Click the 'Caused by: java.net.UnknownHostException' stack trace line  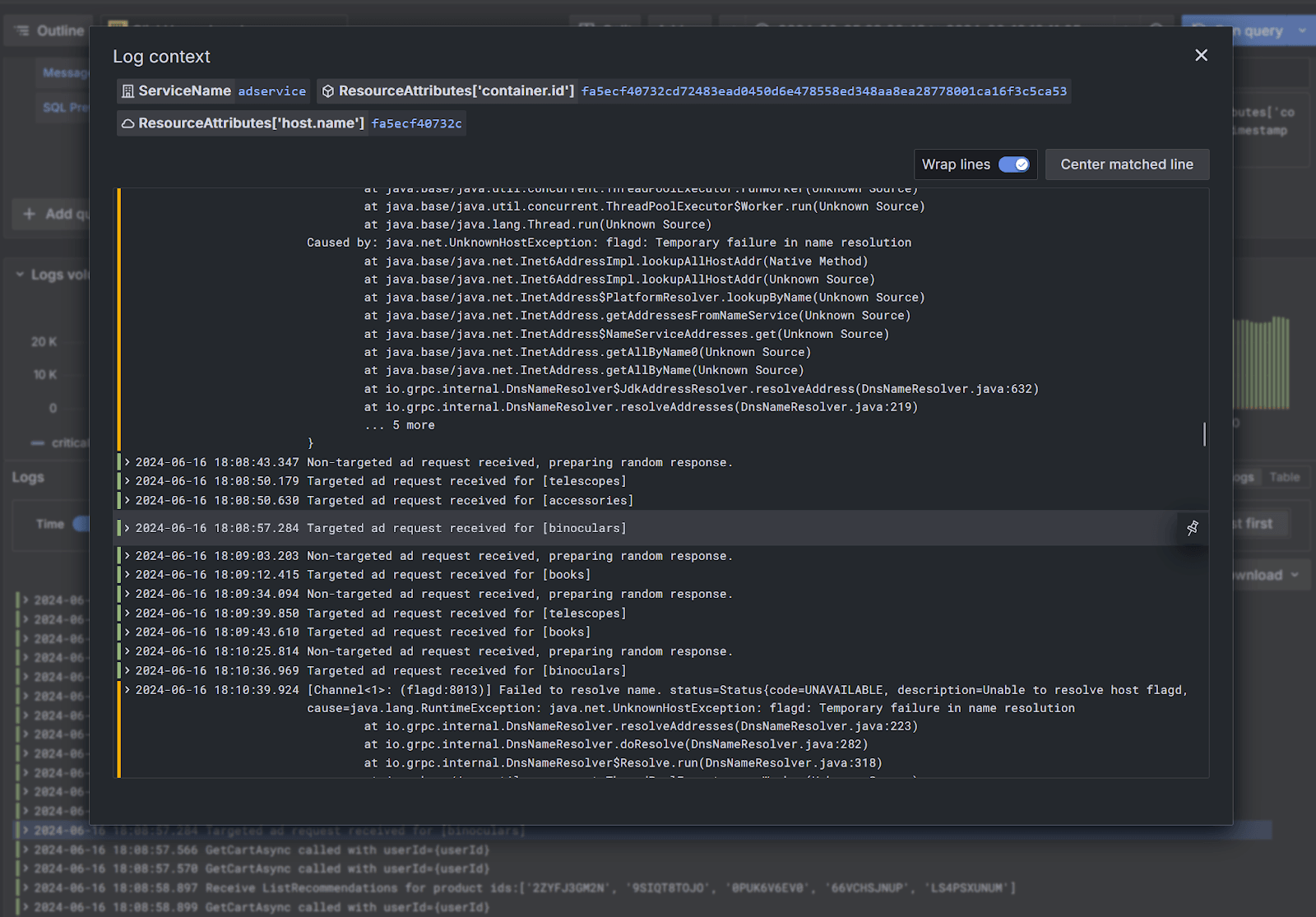tap(609, 243)
